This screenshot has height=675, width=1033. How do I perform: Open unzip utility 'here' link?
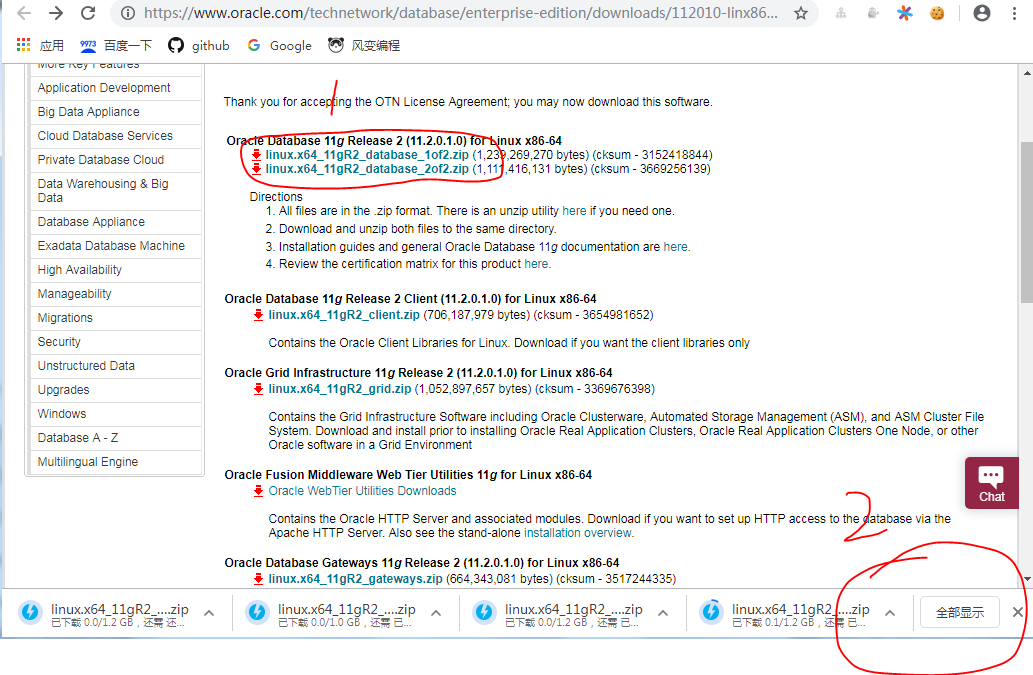[574, 211]
